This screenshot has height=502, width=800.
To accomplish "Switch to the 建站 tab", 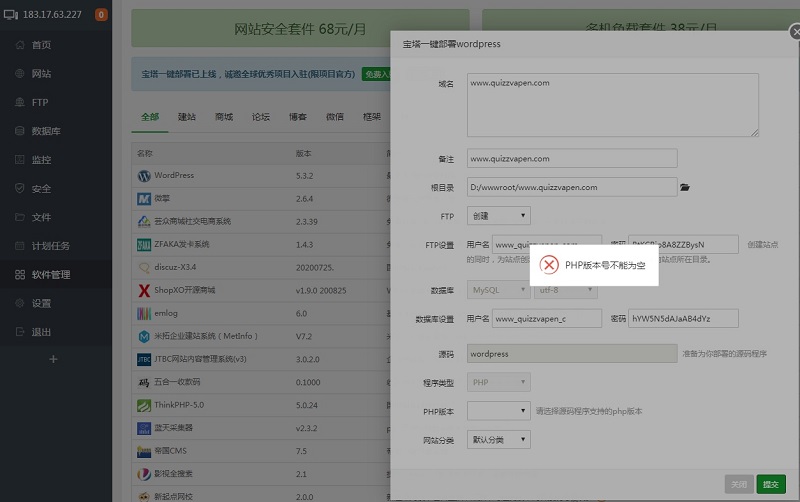I will coord(187,117).
